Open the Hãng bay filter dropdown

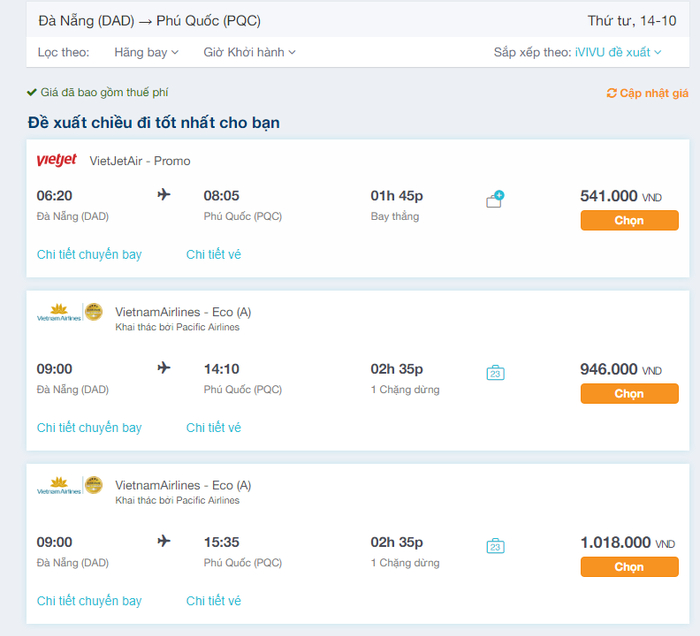(x=146, y=52)
